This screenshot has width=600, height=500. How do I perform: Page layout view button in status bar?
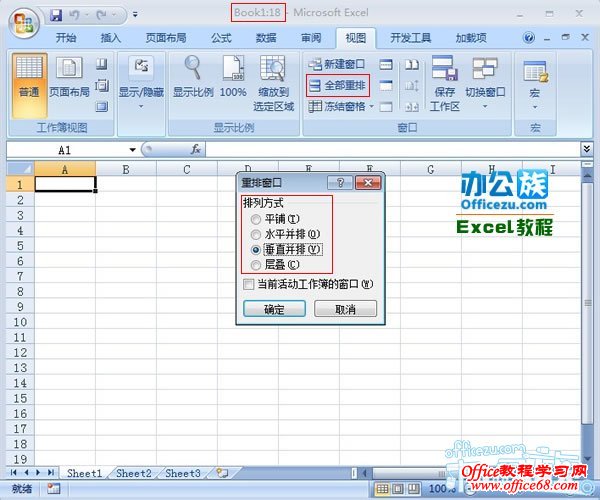pos(398,489)
